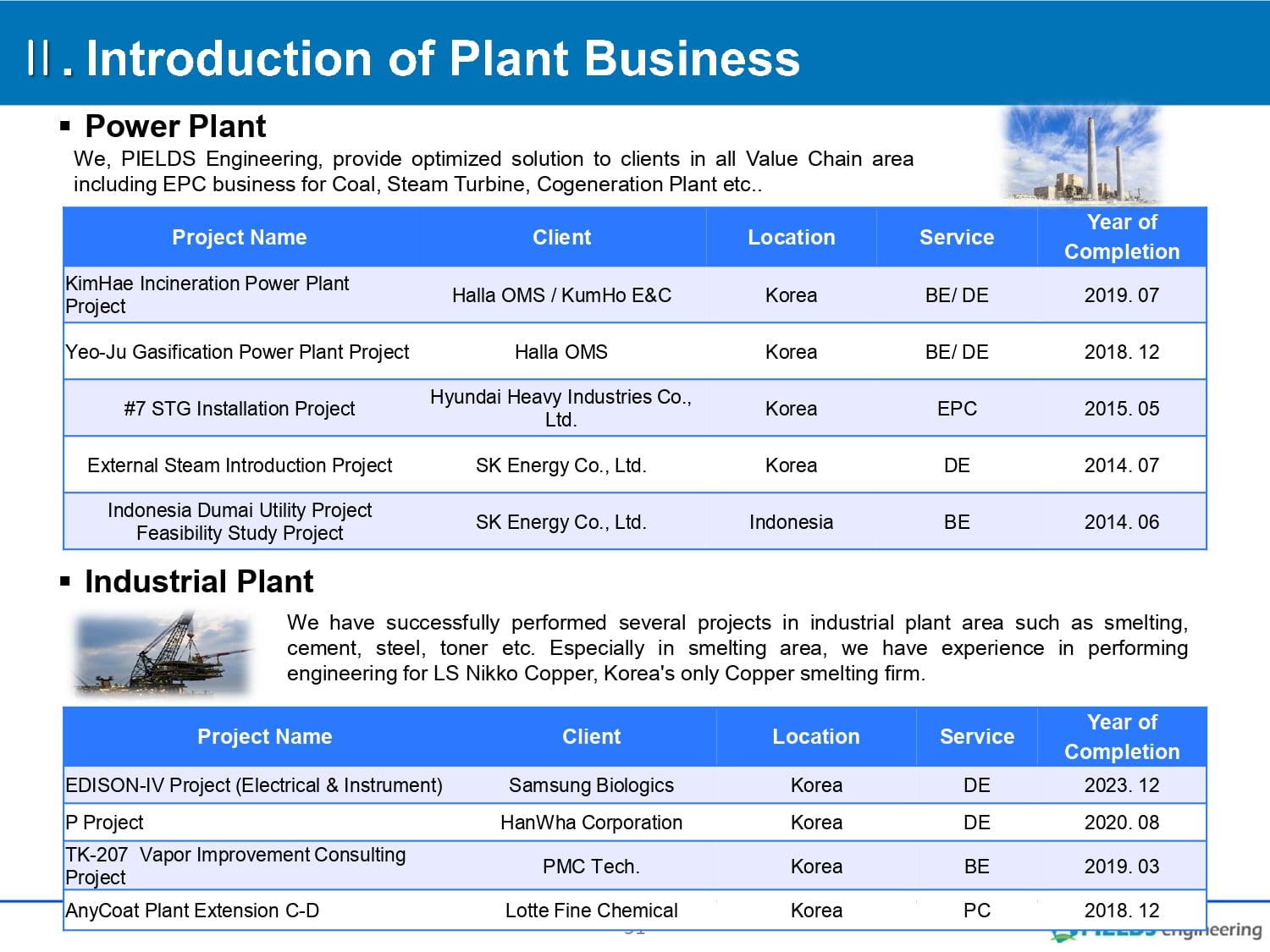The width and height of the screenshot is (1270, 952).
Task: Select 'TK-207 Vapor Improvement Consulting Project' cell
Action: click(265, 866)
